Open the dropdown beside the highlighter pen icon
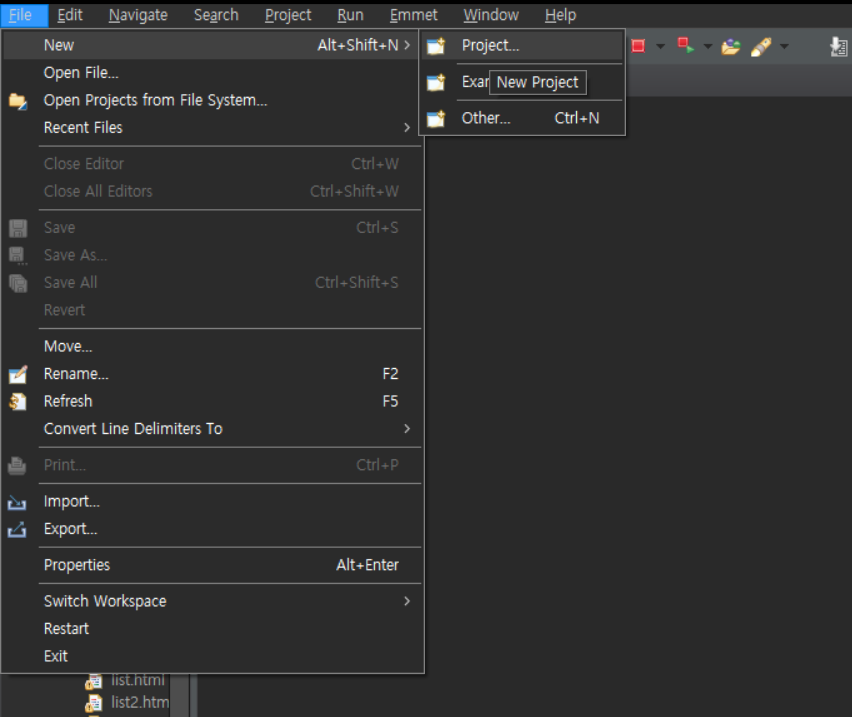852x717 pixels. (x=784, y=47)
